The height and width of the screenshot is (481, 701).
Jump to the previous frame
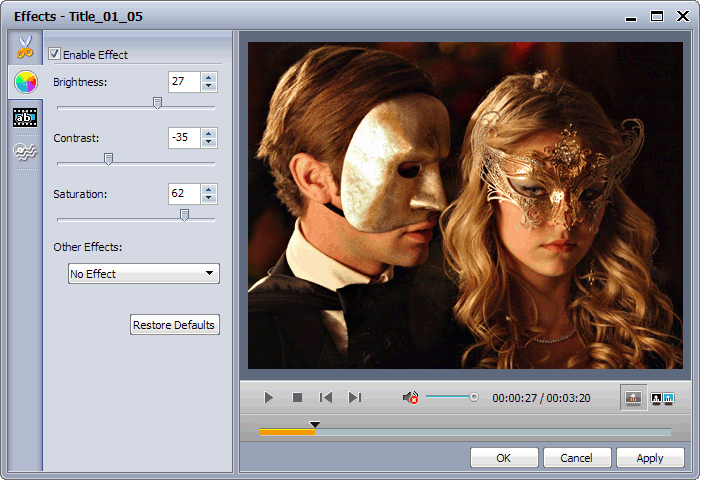(x=325, y=397)
